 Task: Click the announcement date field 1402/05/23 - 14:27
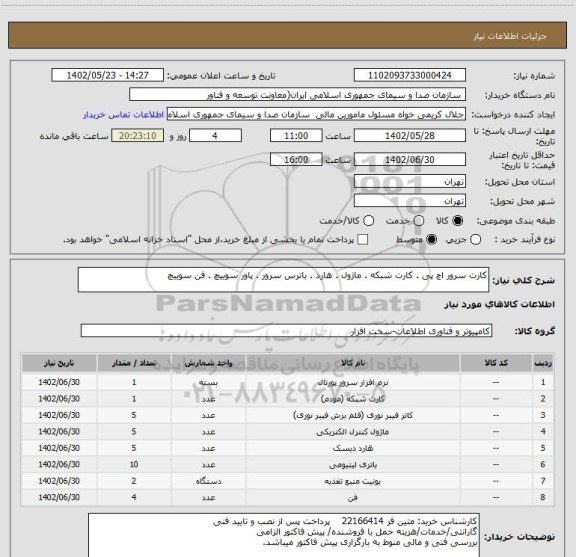(108, 75)
